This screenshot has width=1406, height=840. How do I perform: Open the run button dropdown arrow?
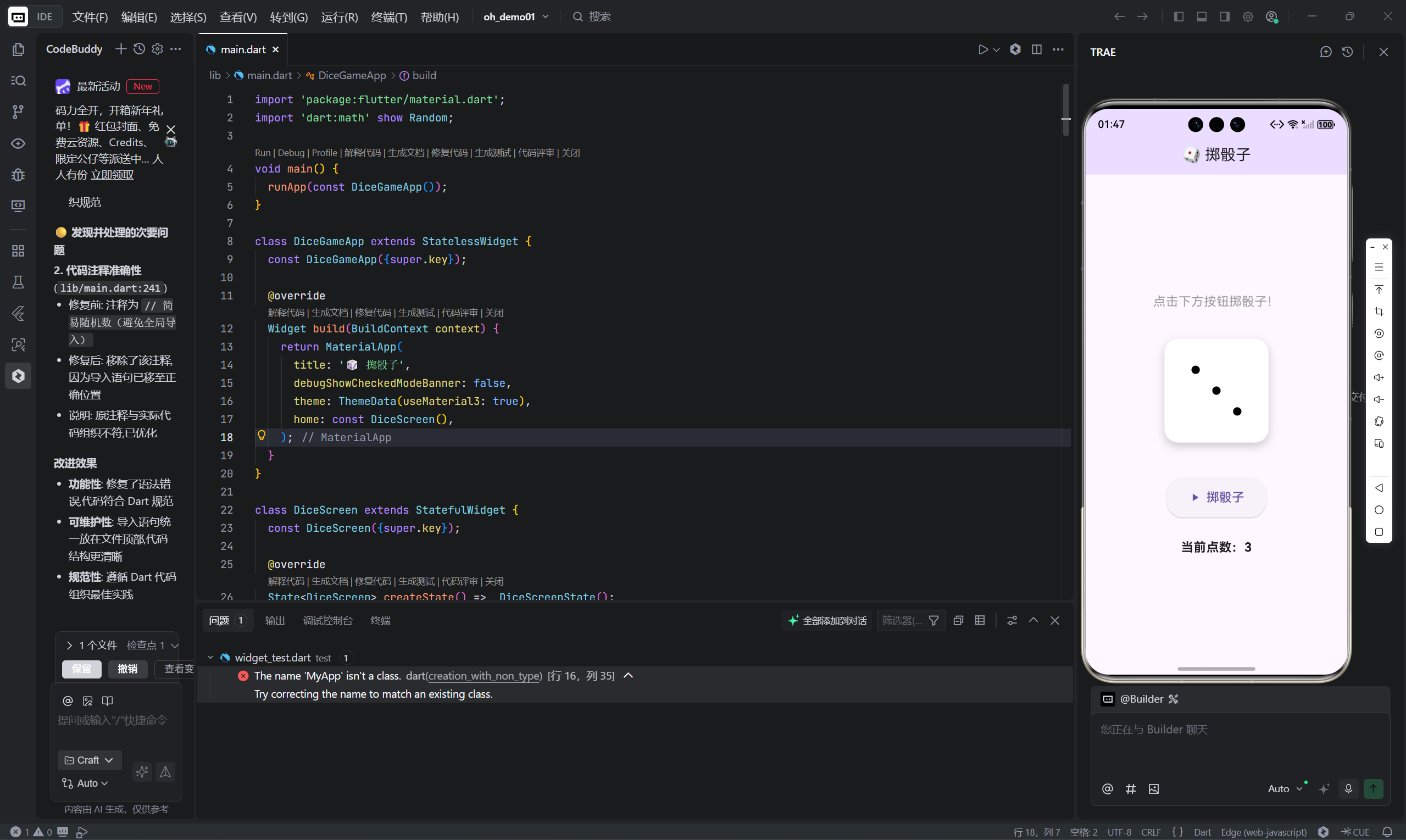[x=996, y=50]
